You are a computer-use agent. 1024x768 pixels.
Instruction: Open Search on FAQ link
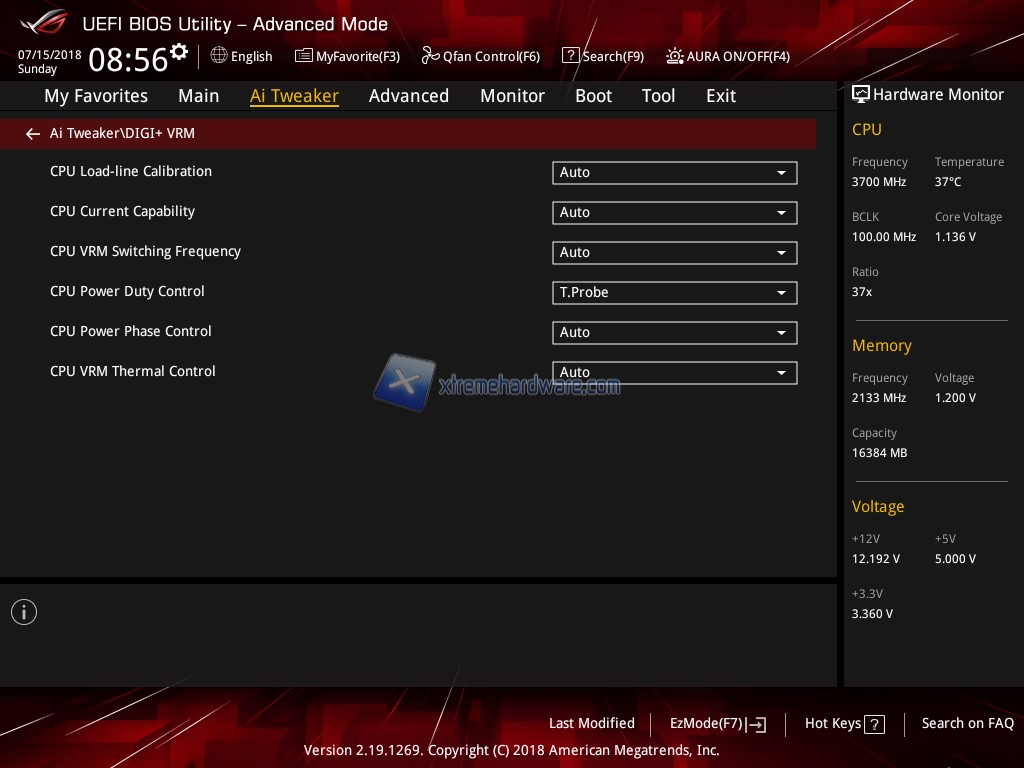click(967, 724)
